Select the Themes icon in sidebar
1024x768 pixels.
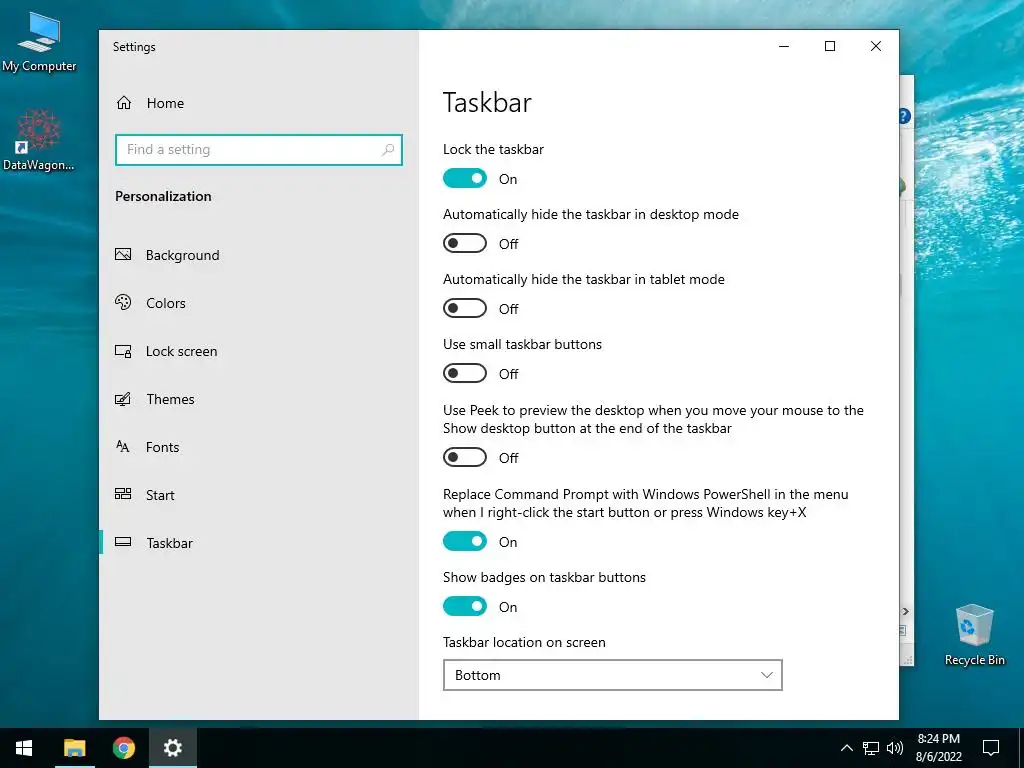[x=123, y=398]
